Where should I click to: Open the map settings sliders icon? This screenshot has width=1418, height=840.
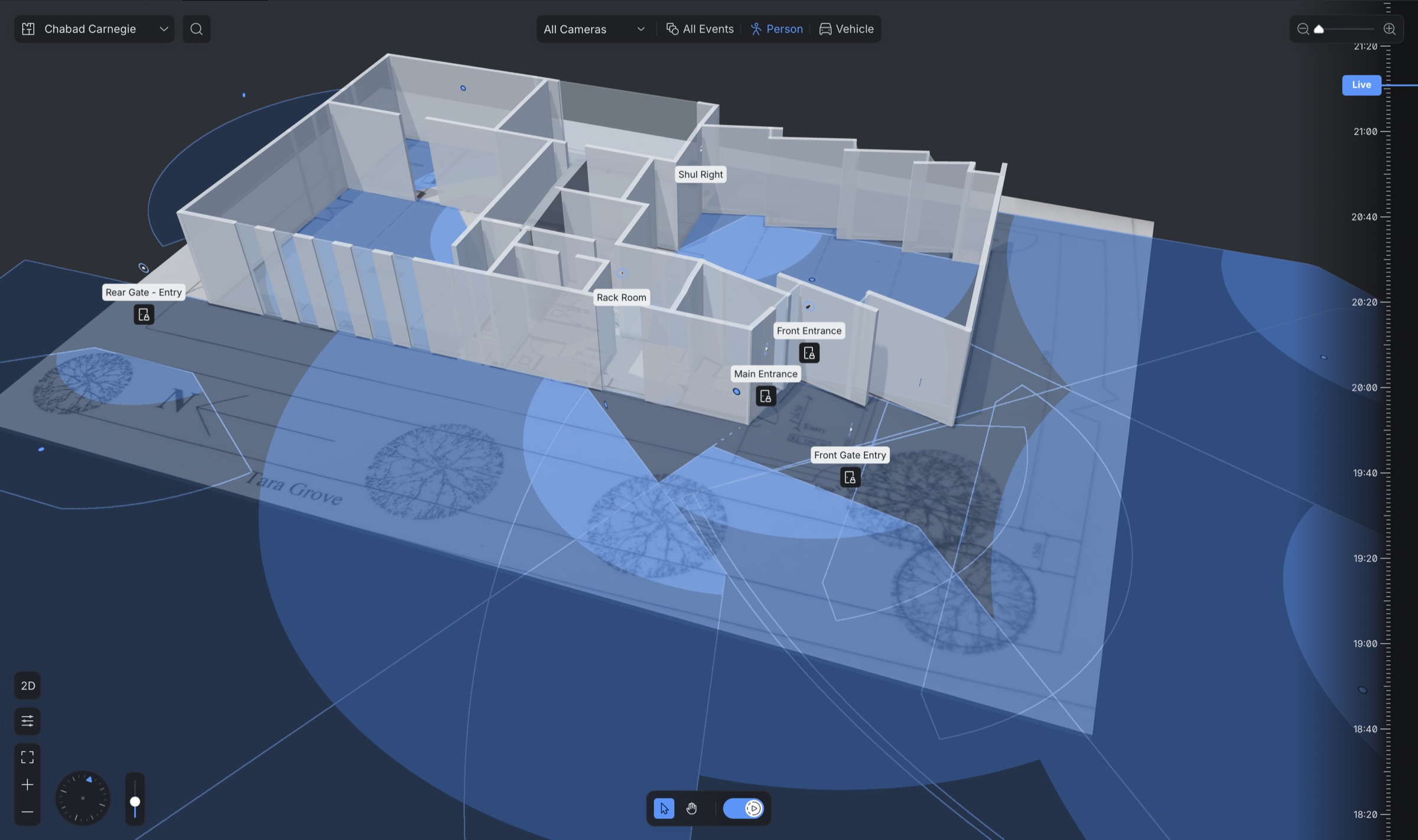[x=27, y=721]
